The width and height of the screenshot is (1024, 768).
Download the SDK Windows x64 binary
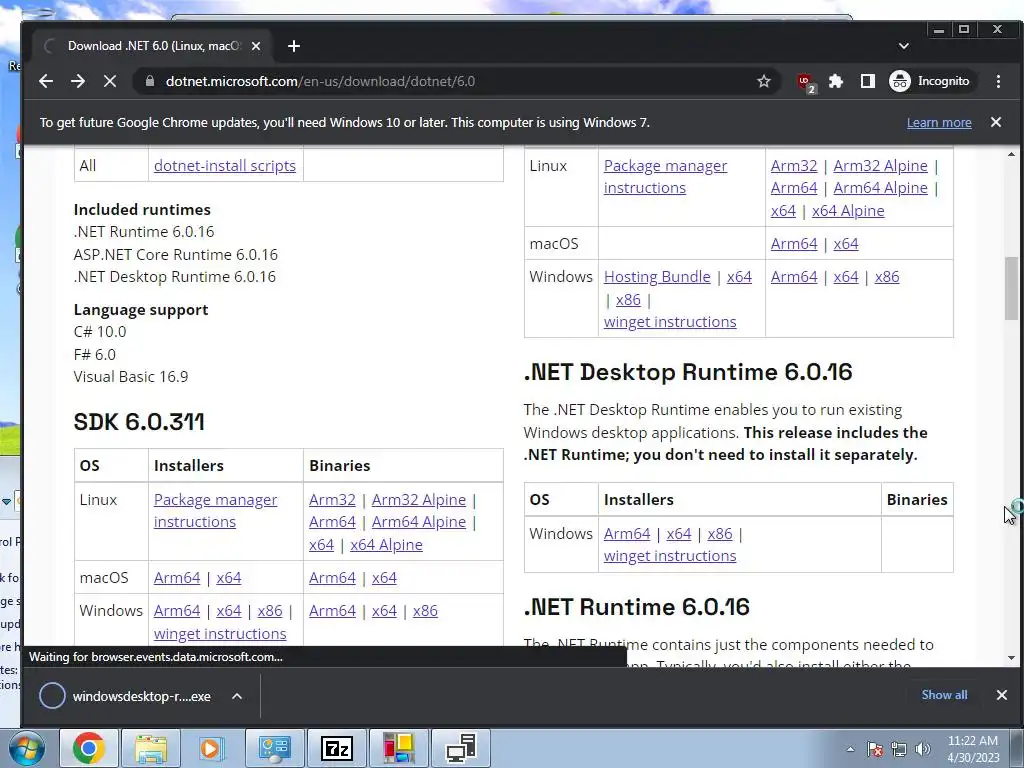pyautogui.click(x=384, y=611)
